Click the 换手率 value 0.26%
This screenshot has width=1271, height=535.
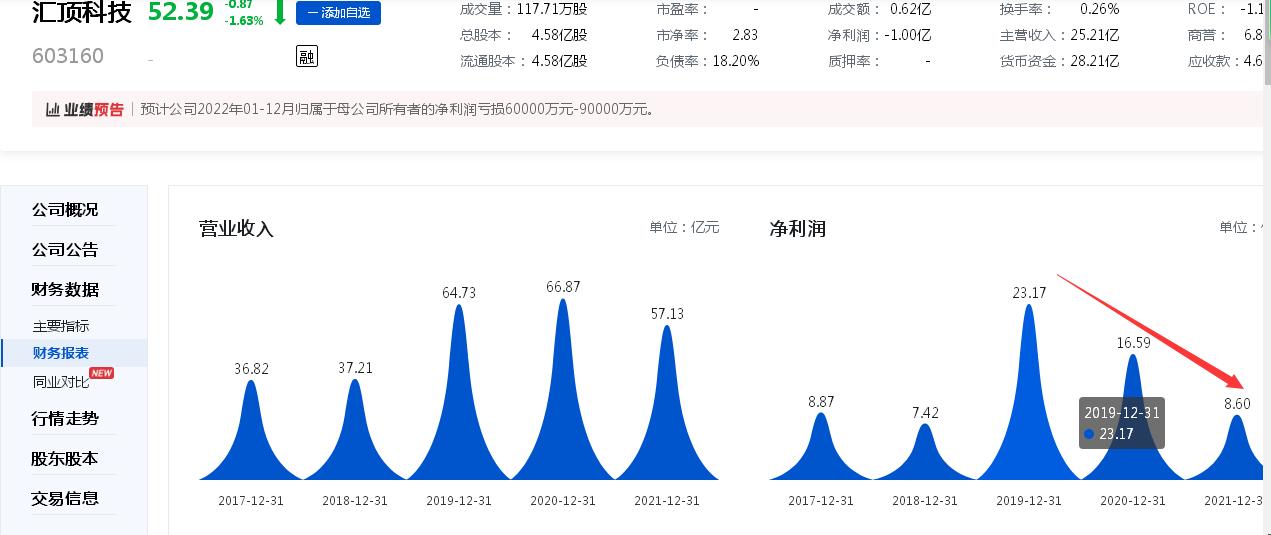click(x=1099, y=9)
